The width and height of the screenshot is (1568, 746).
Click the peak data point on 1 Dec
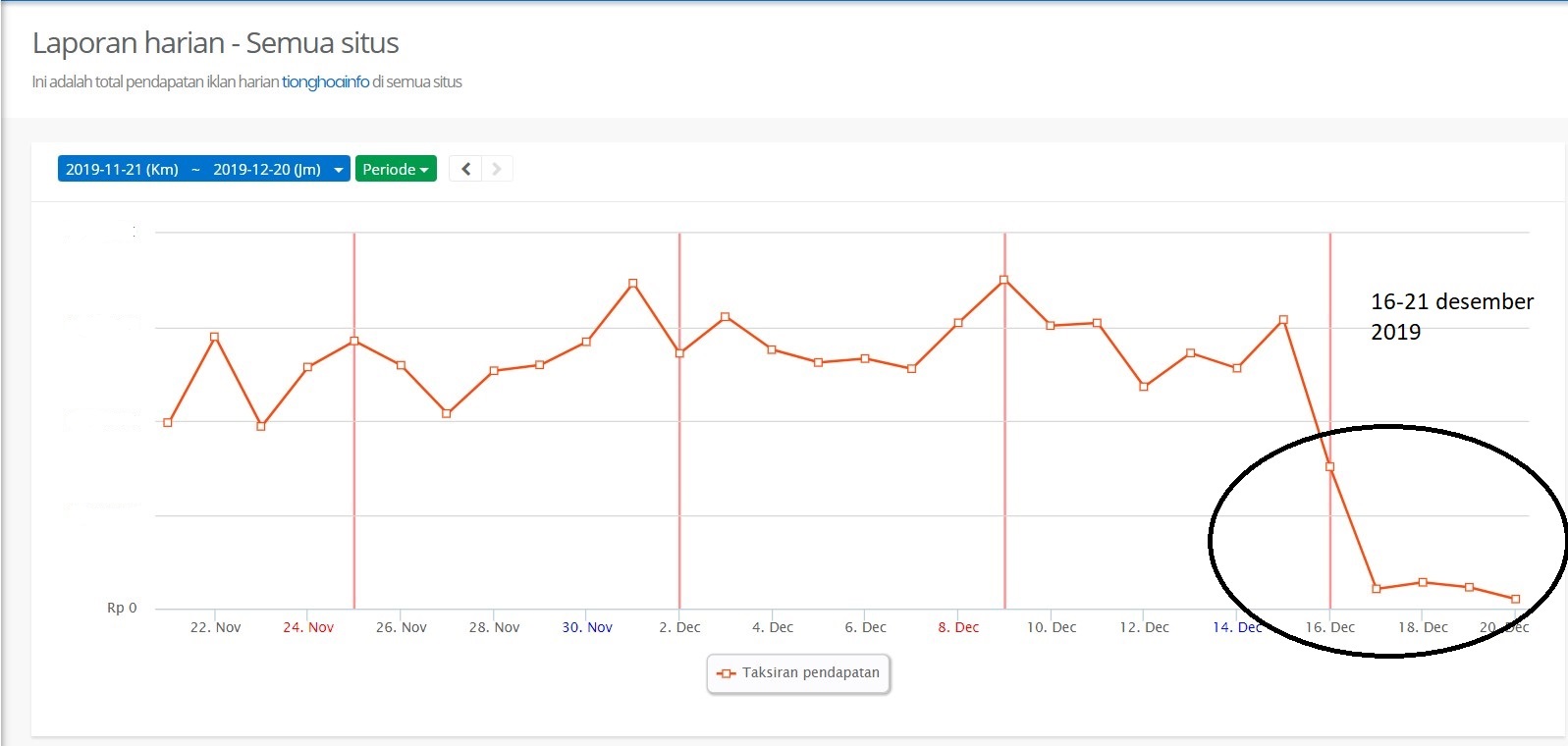coord(633,284)
